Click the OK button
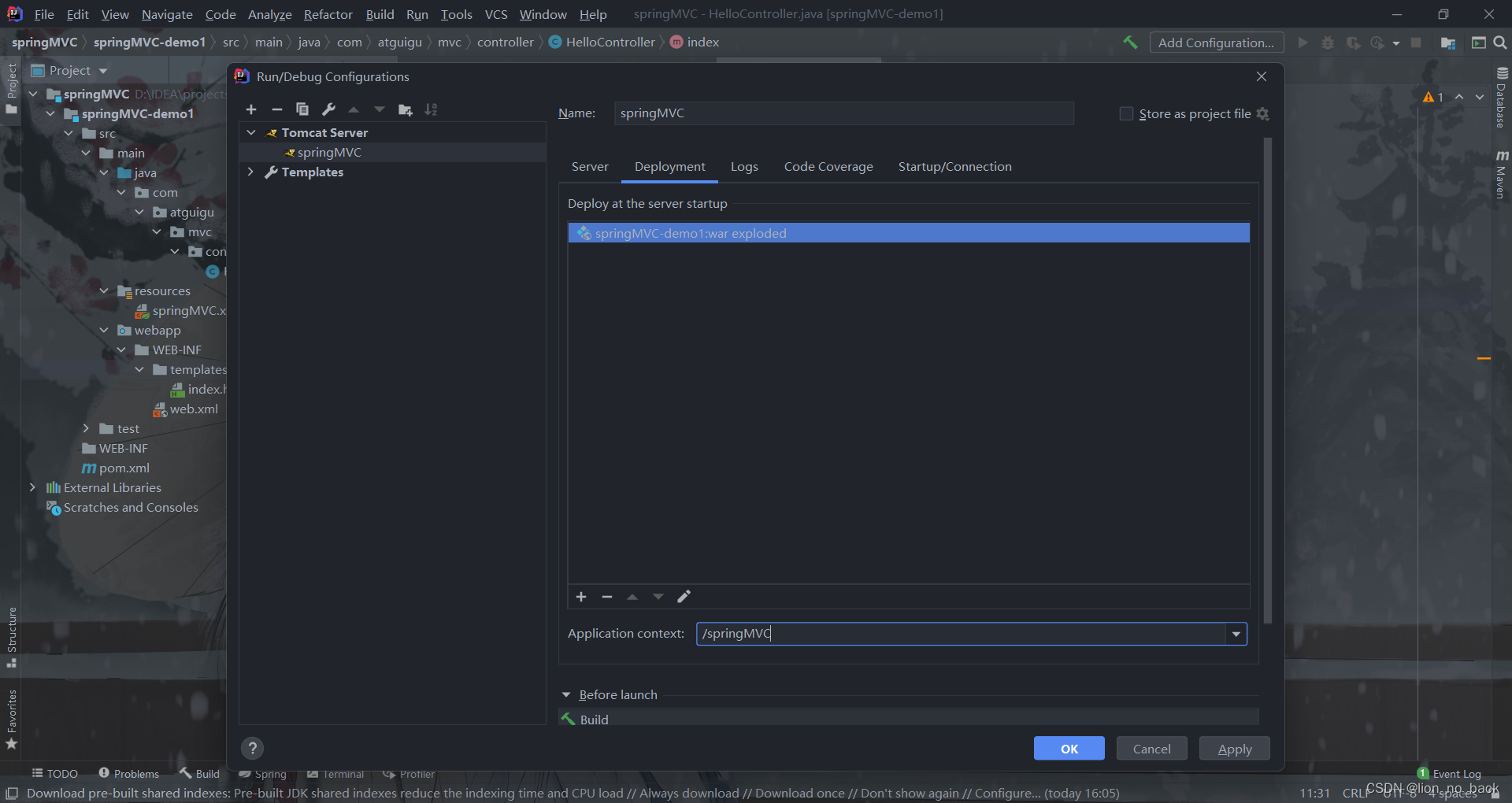Viewport: 1512px width, 803px height. tap(1069, 749)
